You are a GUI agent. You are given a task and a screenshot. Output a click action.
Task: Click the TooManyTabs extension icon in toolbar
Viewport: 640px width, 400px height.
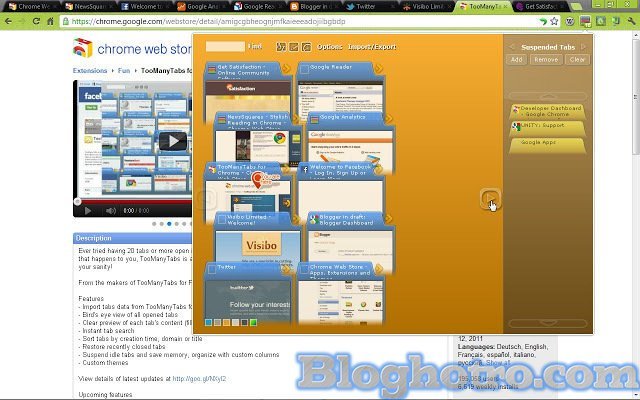(585, 21)
